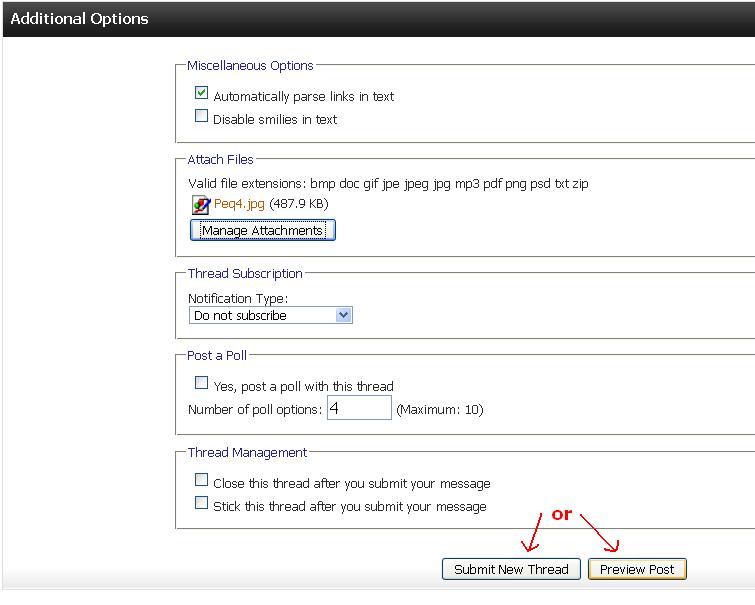Open the Peq4.jpg attachment link
The width and height of the screenshot is (755, 605).
click(x=239, y=204)
